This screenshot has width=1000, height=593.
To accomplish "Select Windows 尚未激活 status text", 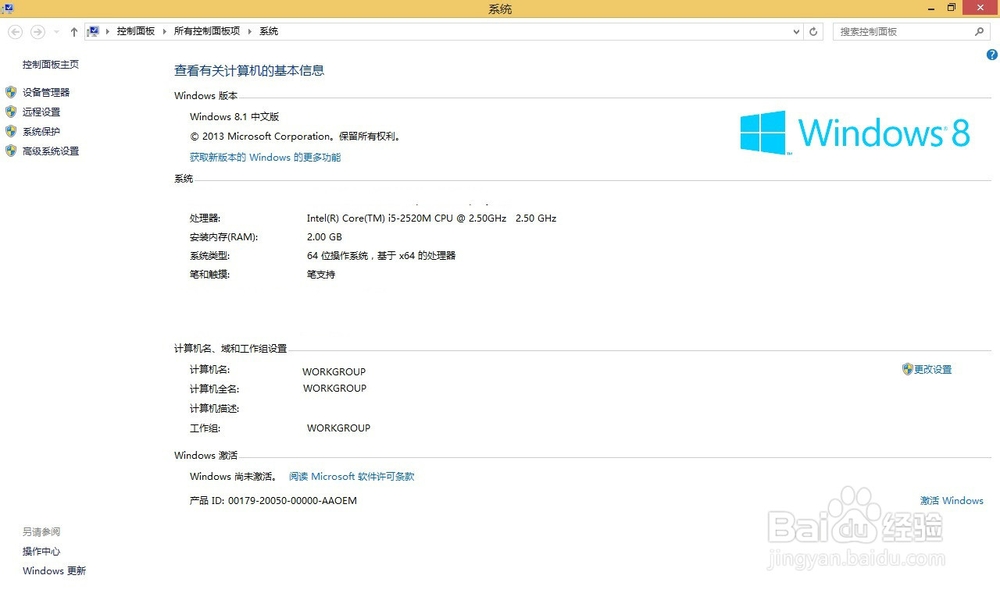I will point(232,476).
